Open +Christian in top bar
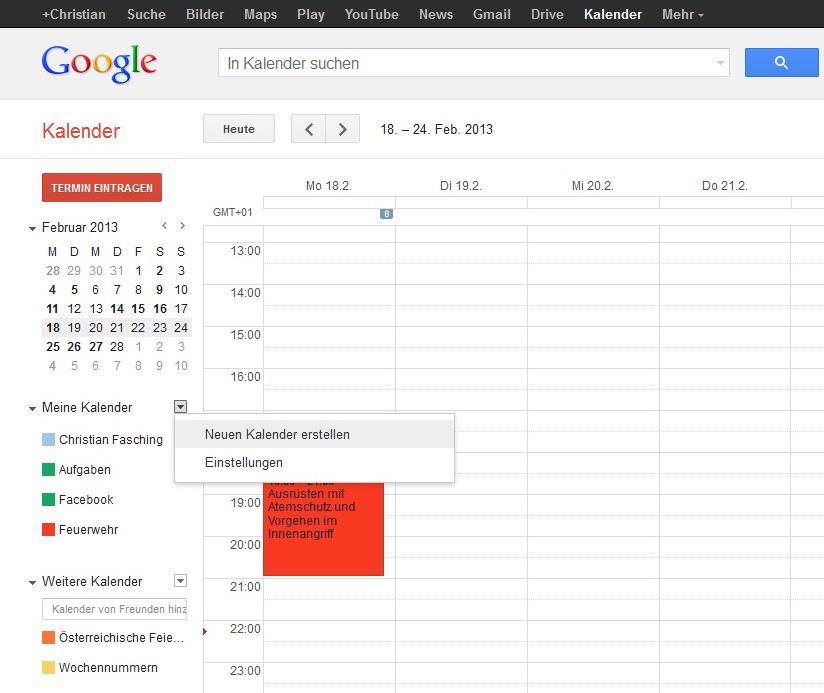This screenshot has width=824, height=693. pos(74,14)
